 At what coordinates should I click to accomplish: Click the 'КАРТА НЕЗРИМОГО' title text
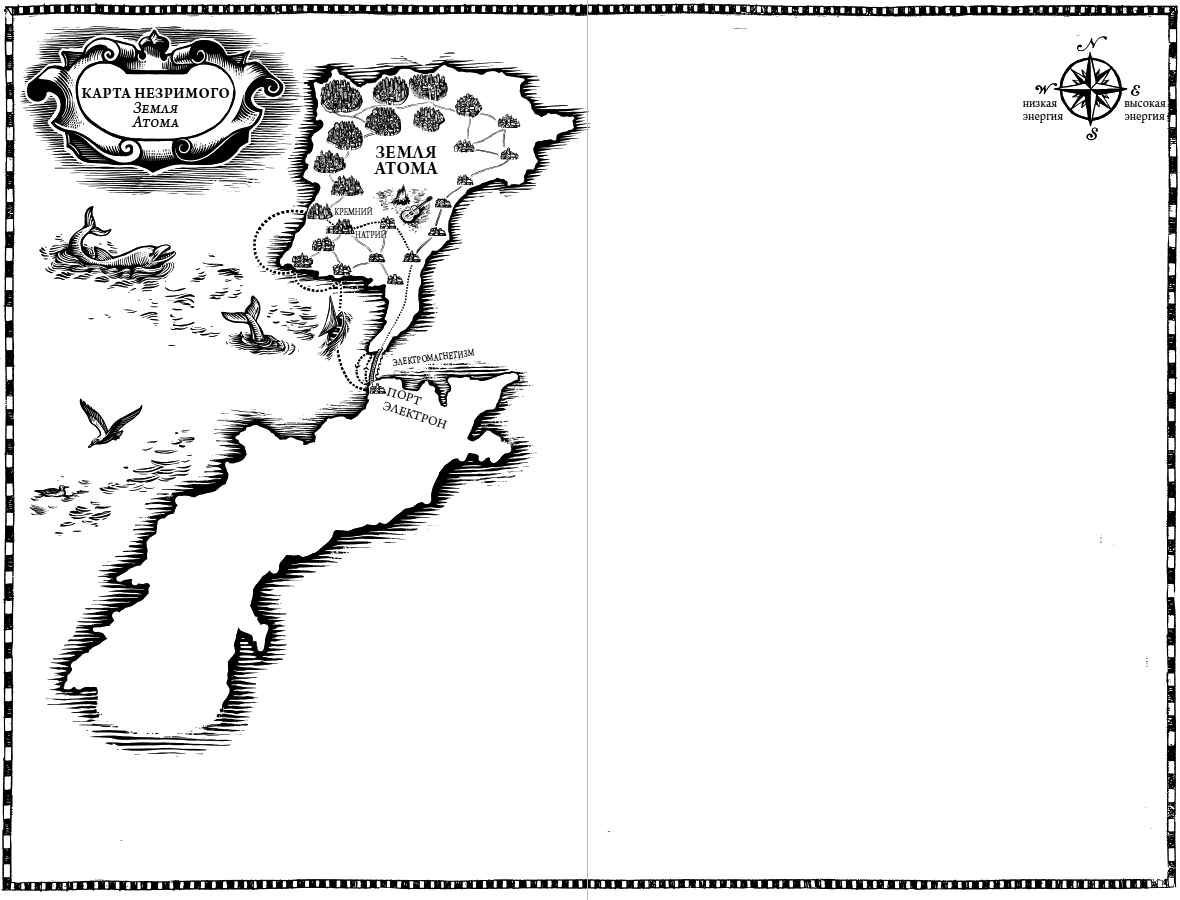point(155,93)
